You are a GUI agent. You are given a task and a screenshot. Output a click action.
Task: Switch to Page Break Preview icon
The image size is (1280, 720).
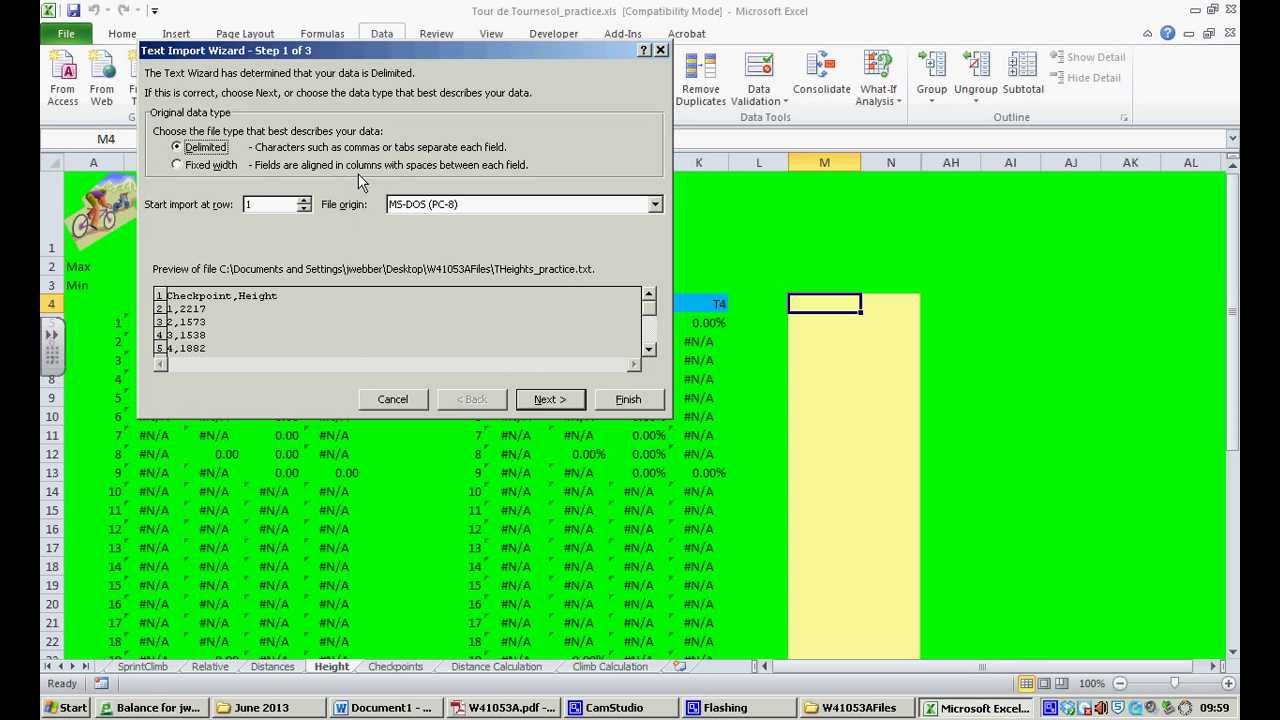pyautogui.click(x=1063, y=684)
